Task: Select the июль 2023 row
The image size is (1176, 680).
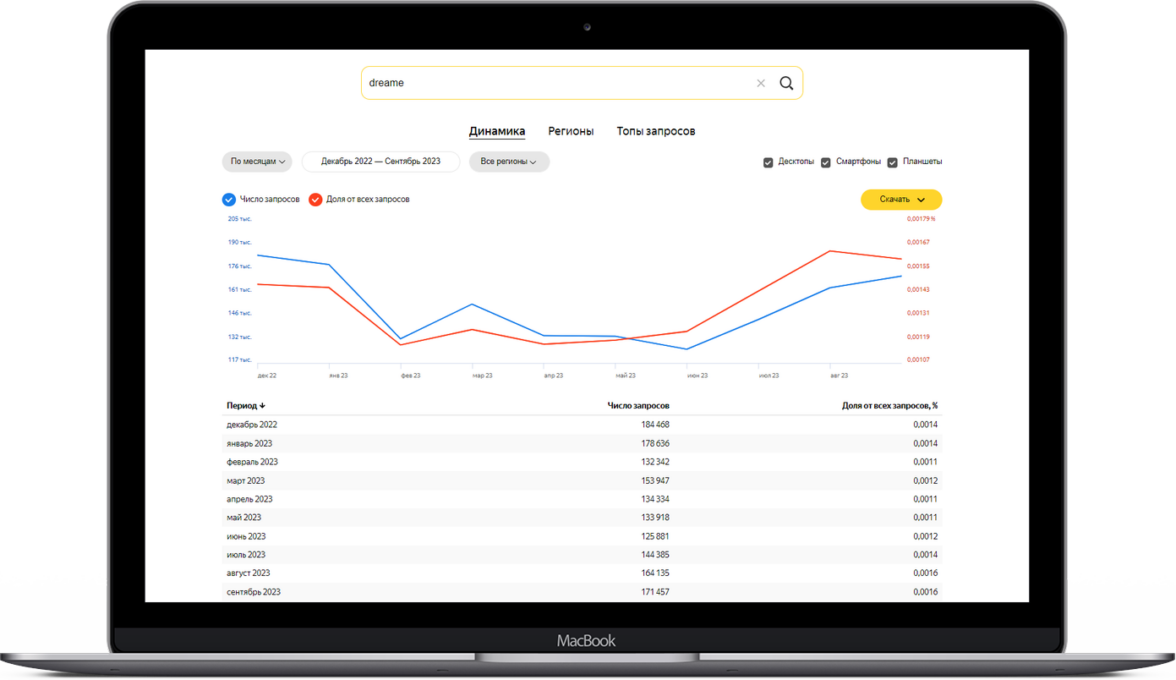Action: (582, 555)
